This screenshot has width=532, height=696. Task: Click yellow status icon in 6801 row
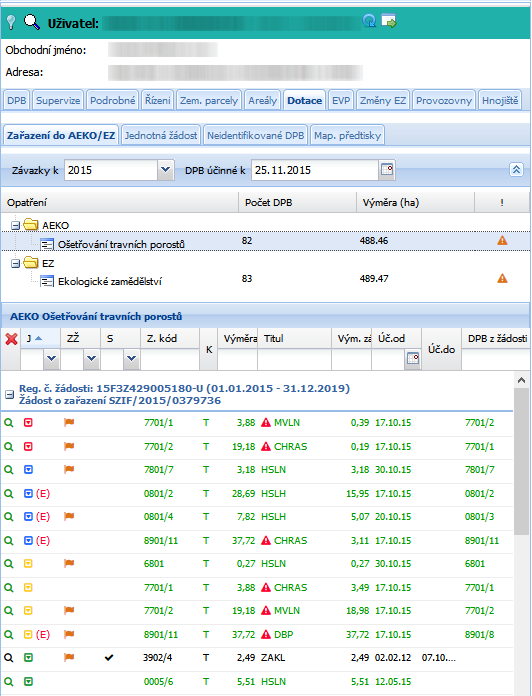[28, 564]
